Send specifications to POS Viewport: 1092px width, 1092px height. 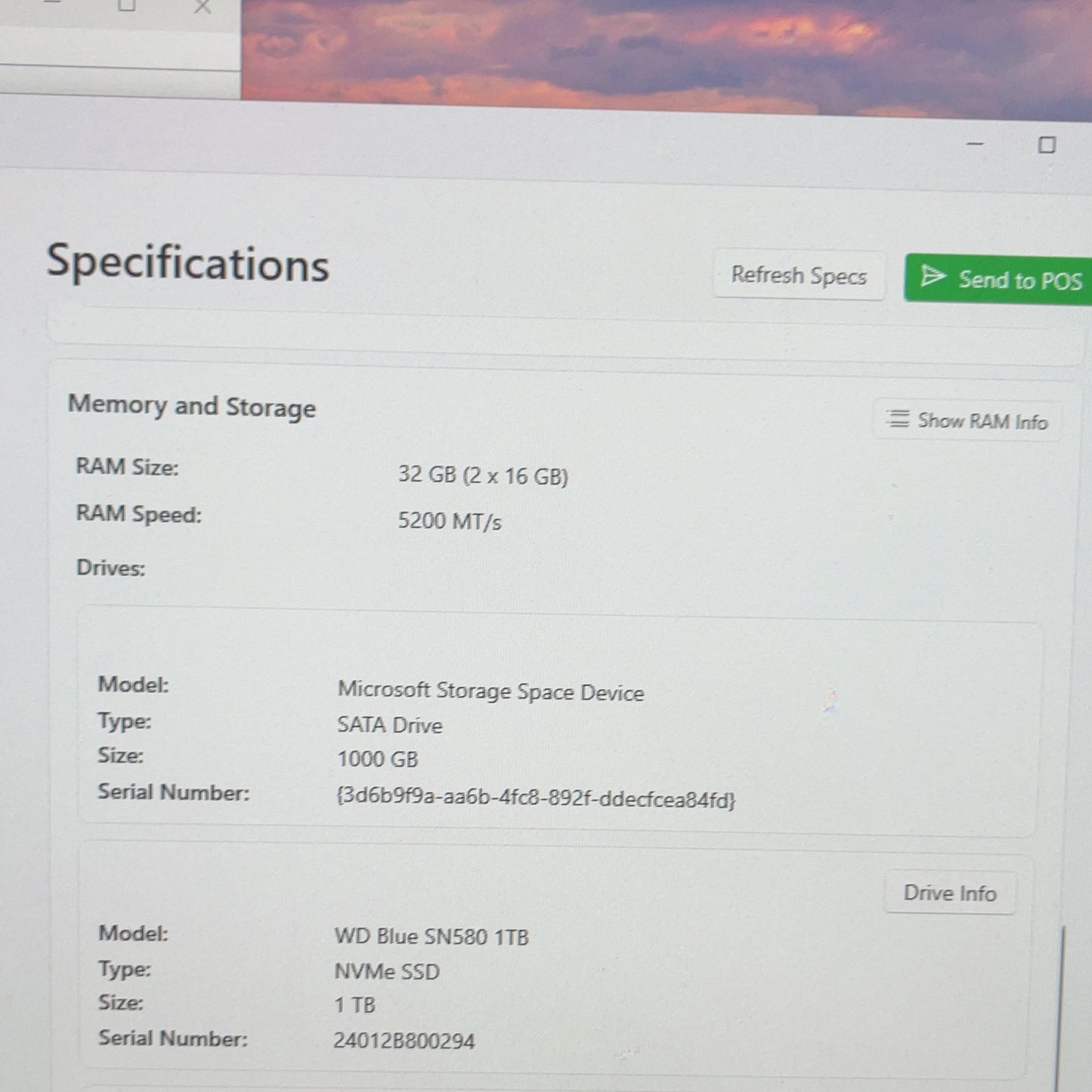(x=998, y=279)
